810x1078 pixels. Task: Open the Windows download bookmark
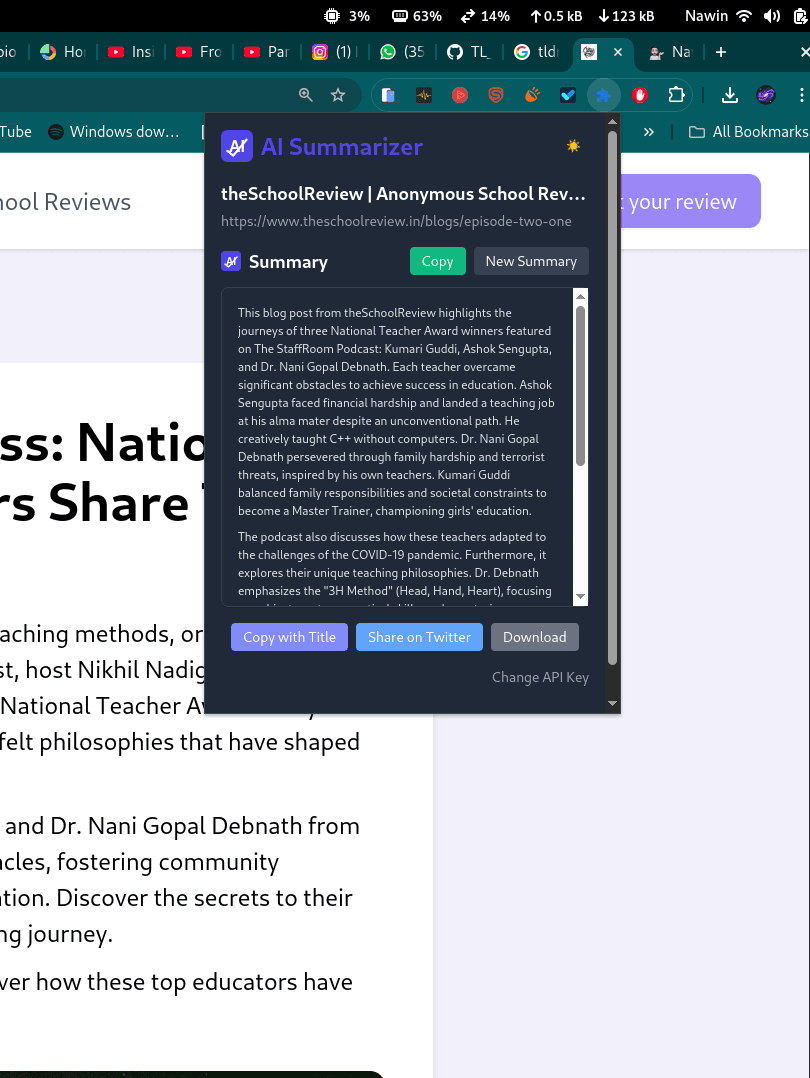[113, 132]
